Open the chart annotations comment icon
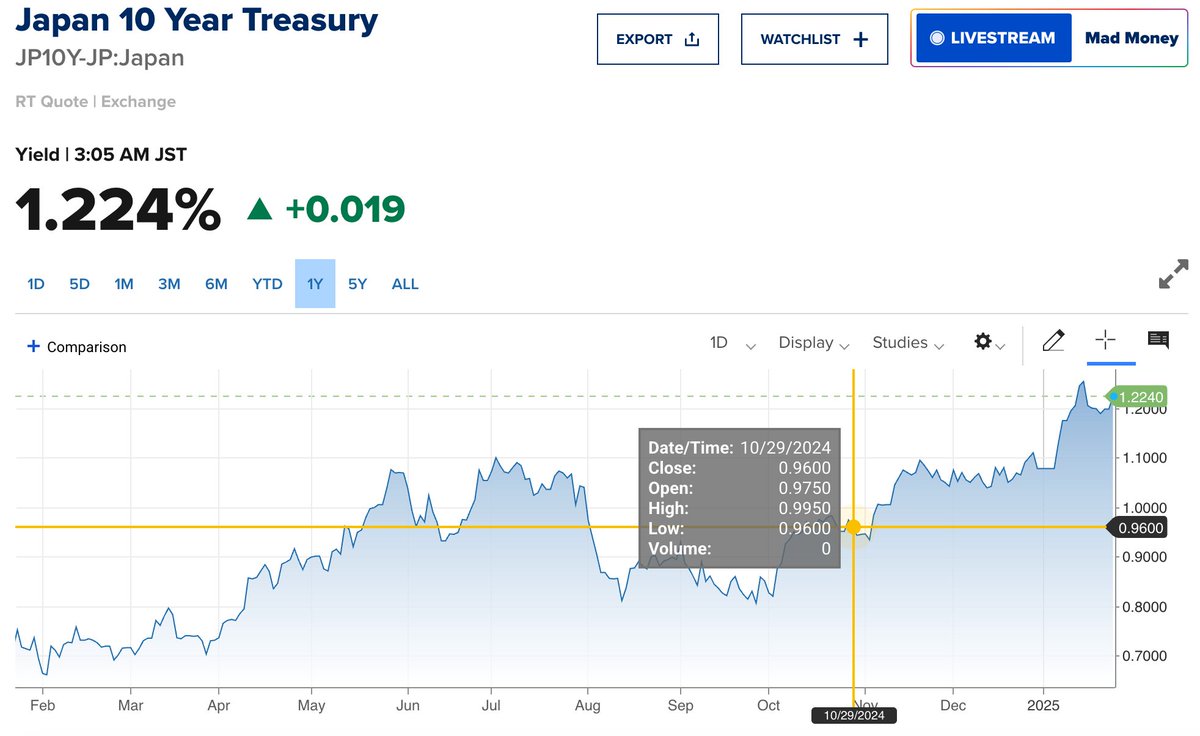This screenshot has height=736, width=1200. (x=1158, y=341)
